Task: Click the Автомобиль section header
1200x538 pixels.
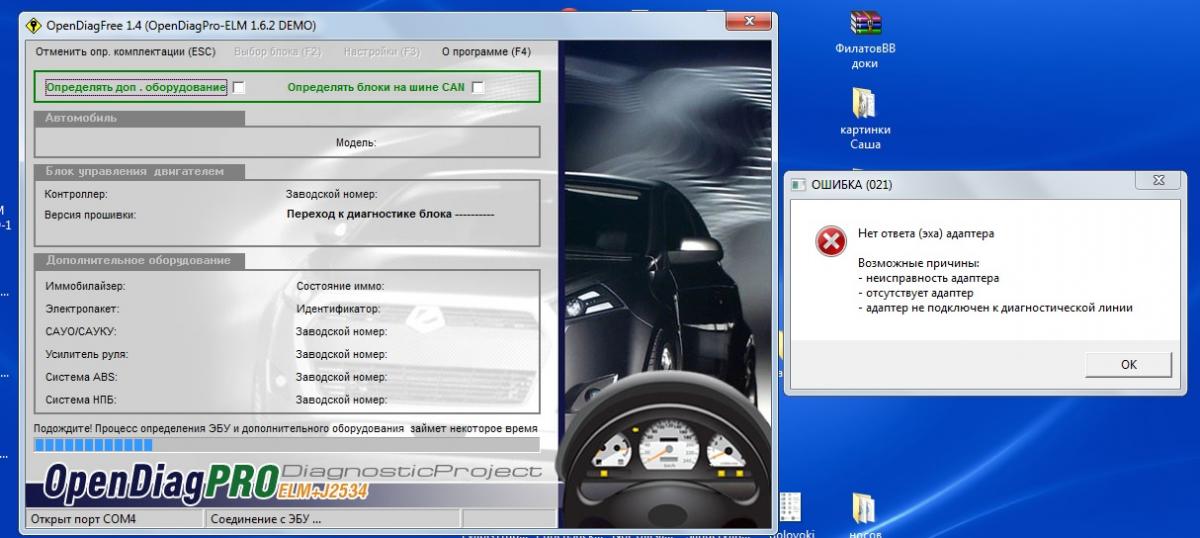Action: (139, 118)
